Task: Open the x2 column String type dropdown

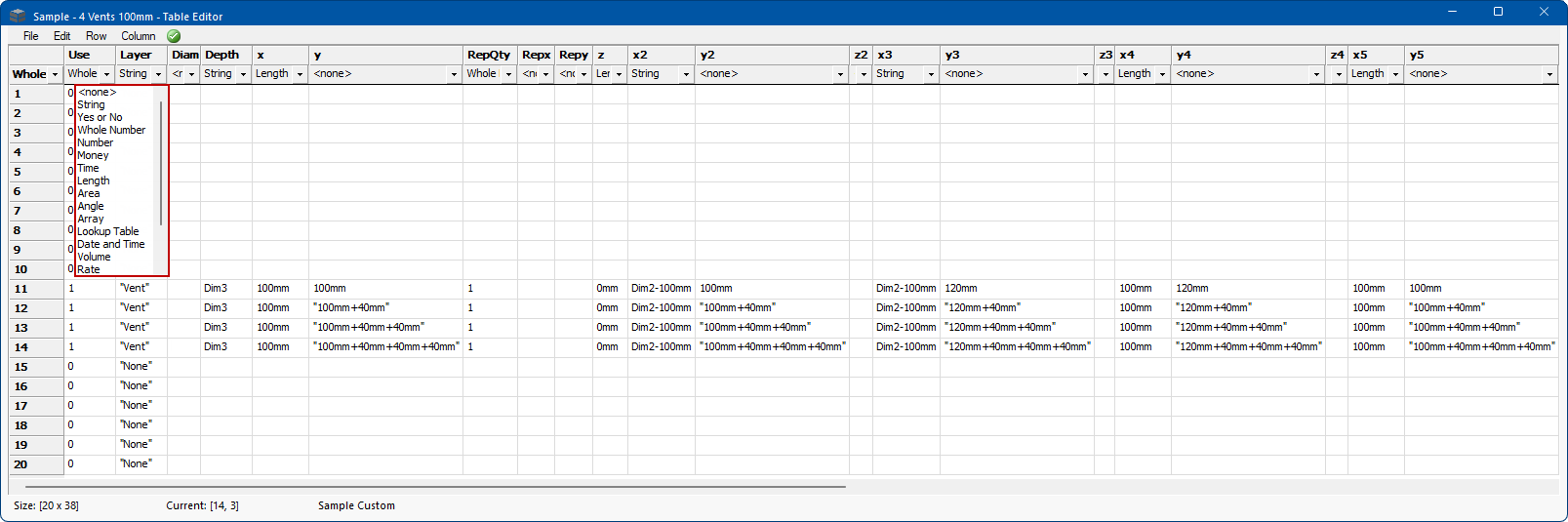Action: point(686,74)
